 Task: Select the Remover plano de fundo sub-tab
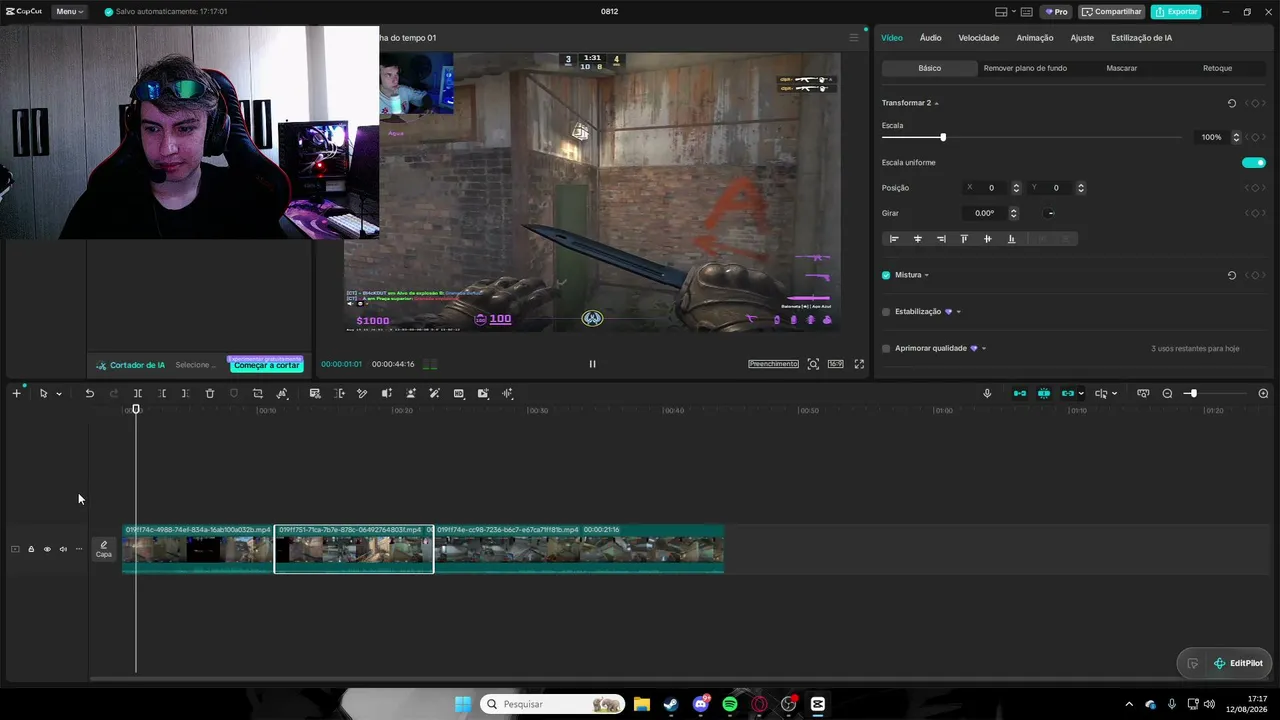(x=1025, y=68)
